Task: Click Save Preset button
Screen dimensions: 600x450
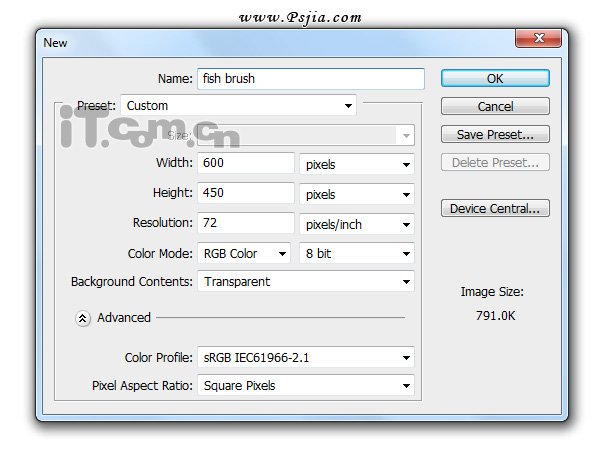Action: tap(495, 134)
